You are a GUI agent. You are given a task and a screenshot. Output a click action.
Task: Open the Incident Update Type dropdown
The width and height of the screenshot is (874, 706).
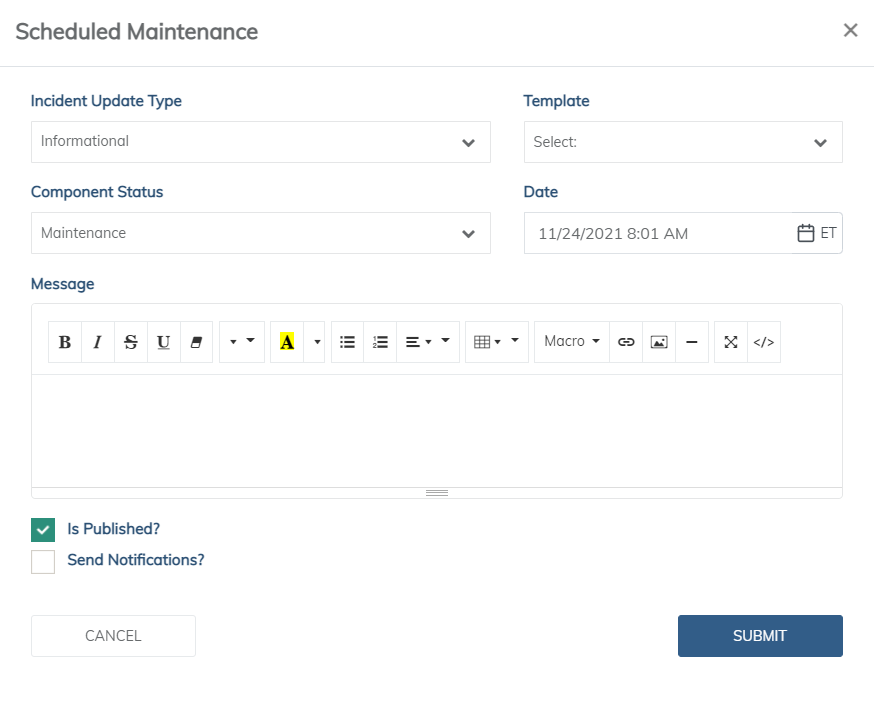[x=261, y=142]
